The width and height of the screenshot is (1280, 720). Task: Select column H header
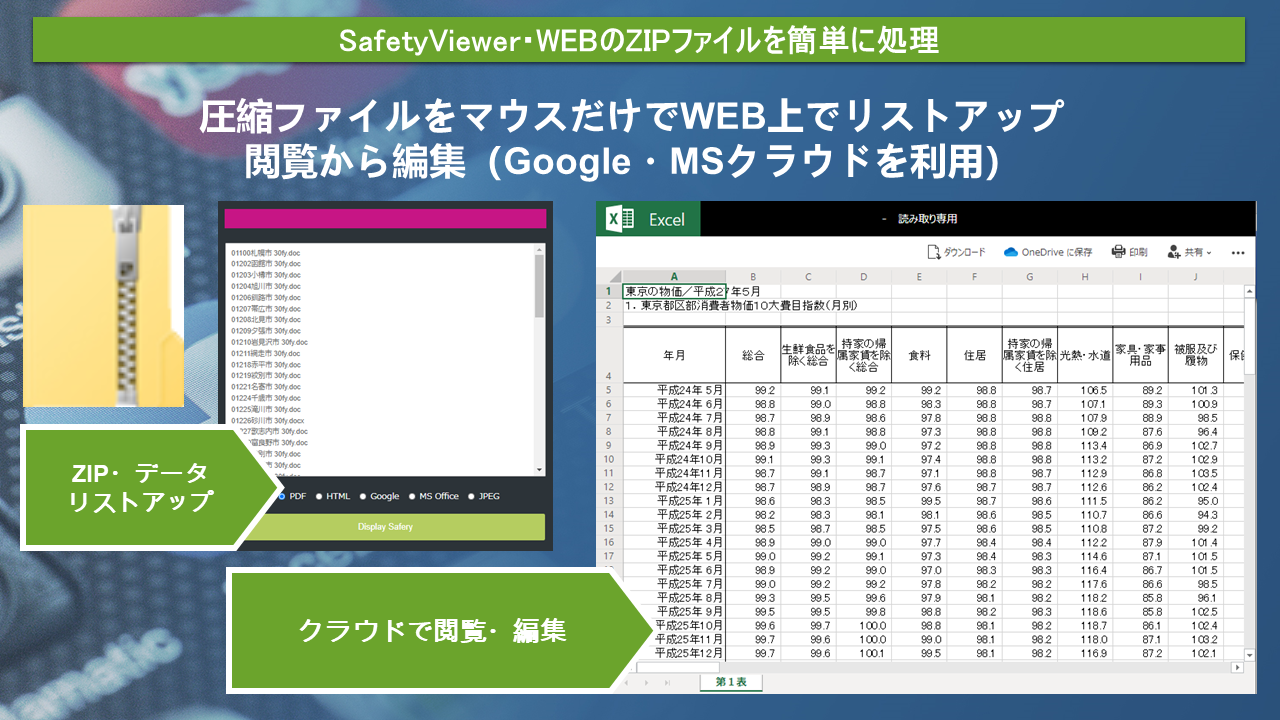[1085, 277]
